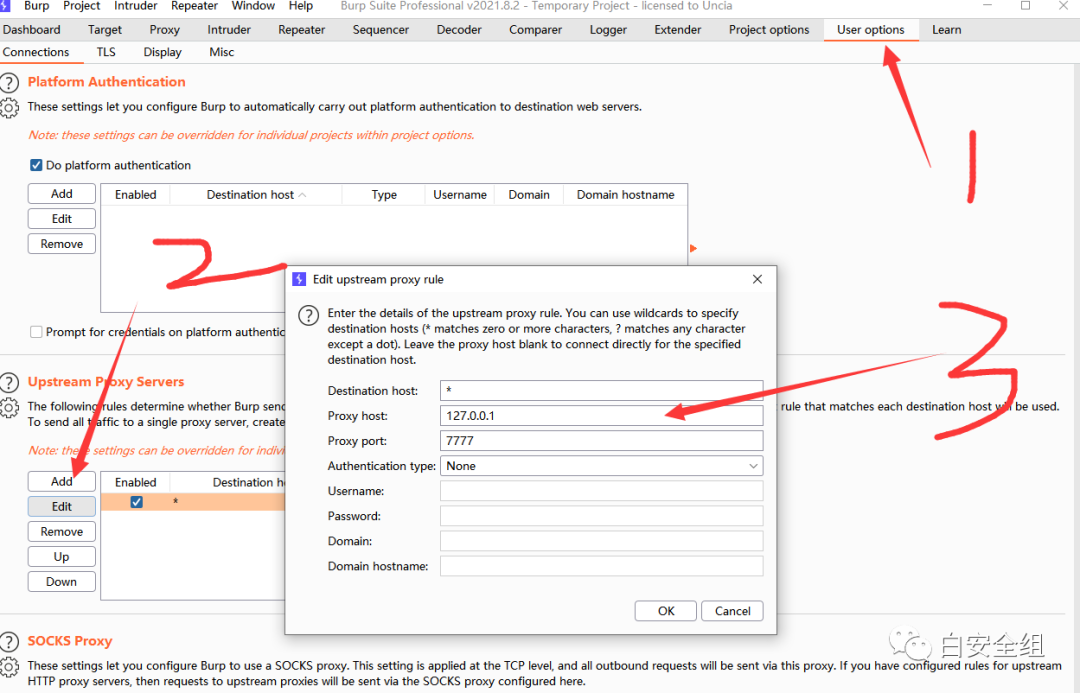Viewport: 1080px width, 693px height.
Task: Switch to the Proxy tab
Action: (x=165, y=30)
